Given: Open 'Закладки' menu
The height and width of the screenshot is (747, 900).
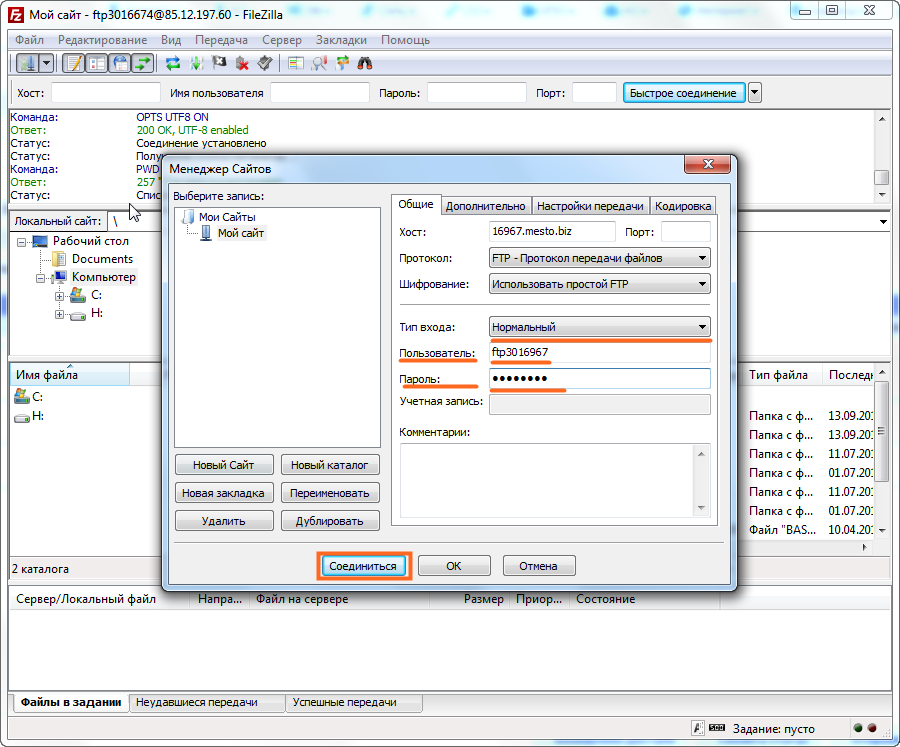Looking at the screenshot, I should click(x=341, y=40).
